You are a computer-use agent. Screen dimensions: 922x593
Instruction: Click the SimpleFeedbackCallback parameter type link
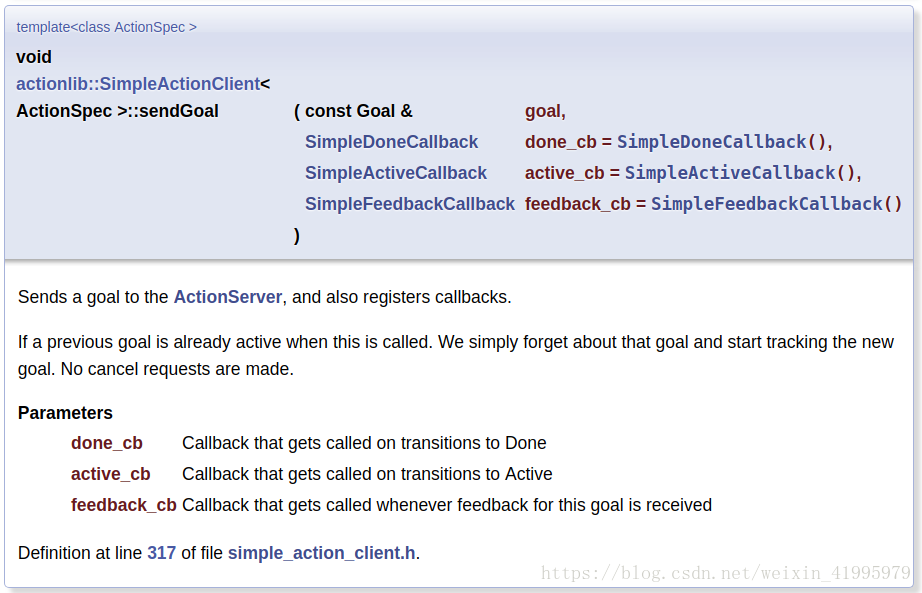point(409,204)
